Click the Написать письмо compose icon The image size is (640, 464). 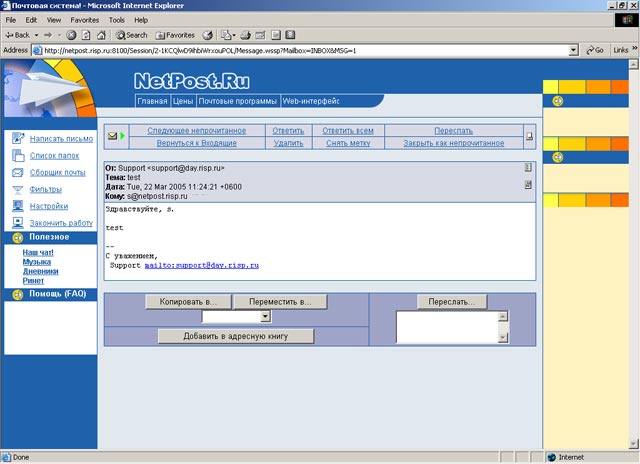point(18,139)
